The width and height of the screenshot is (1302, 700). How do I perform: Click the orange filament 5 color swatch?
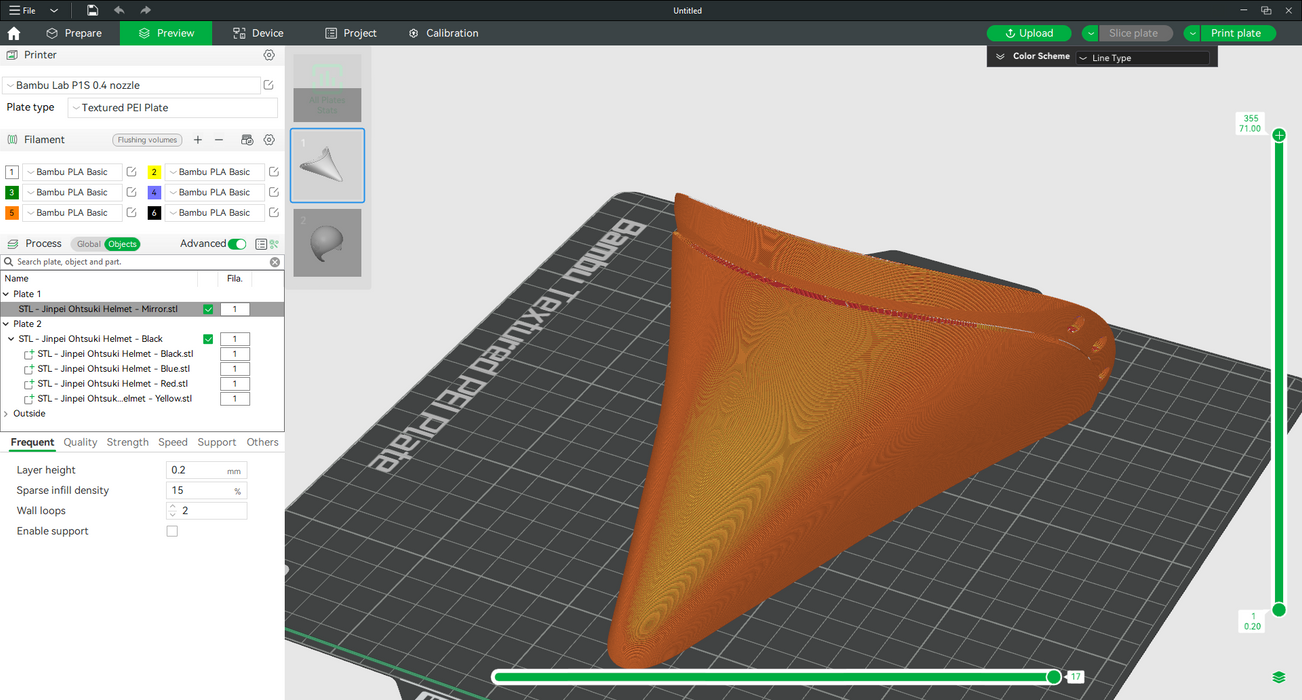pos(12,213)
